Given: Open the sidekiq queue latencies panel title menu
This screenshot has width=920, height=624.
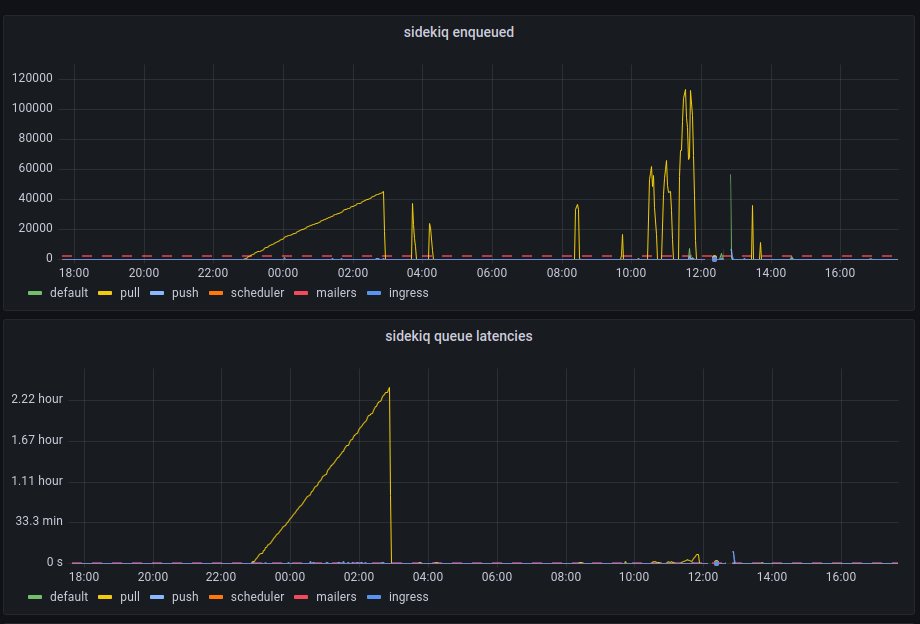Looking at the screenshot, I should [458, 336].
